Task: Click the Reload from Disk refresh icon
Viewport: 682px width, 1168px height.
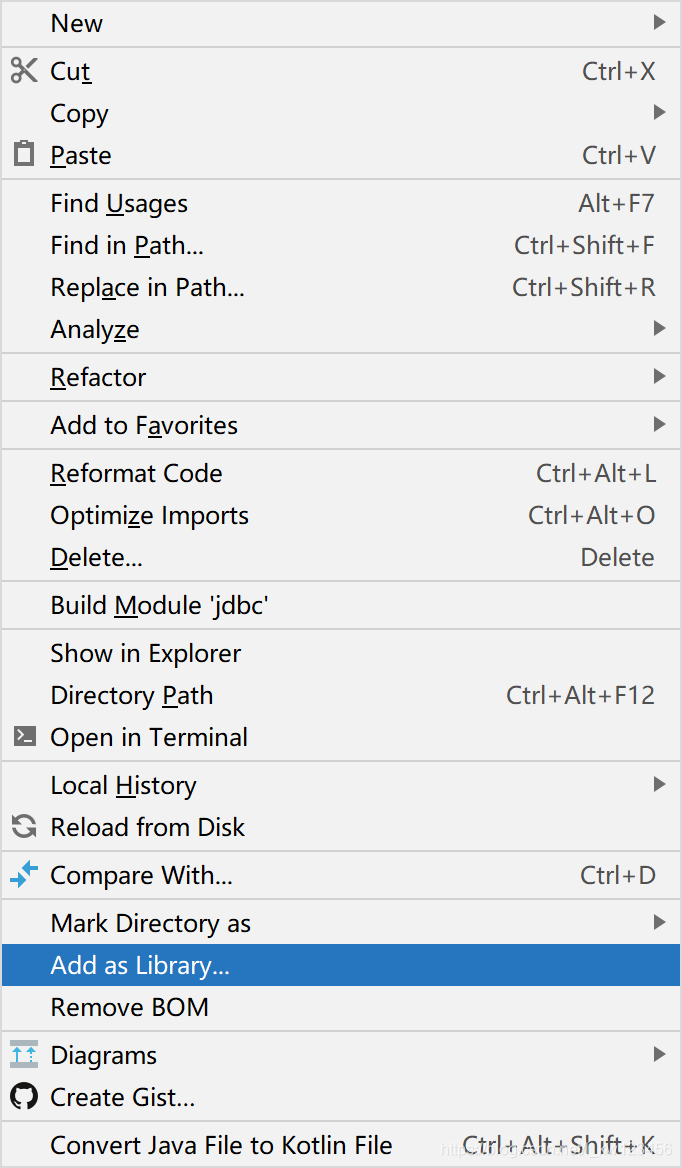Action: click(23, 827)
